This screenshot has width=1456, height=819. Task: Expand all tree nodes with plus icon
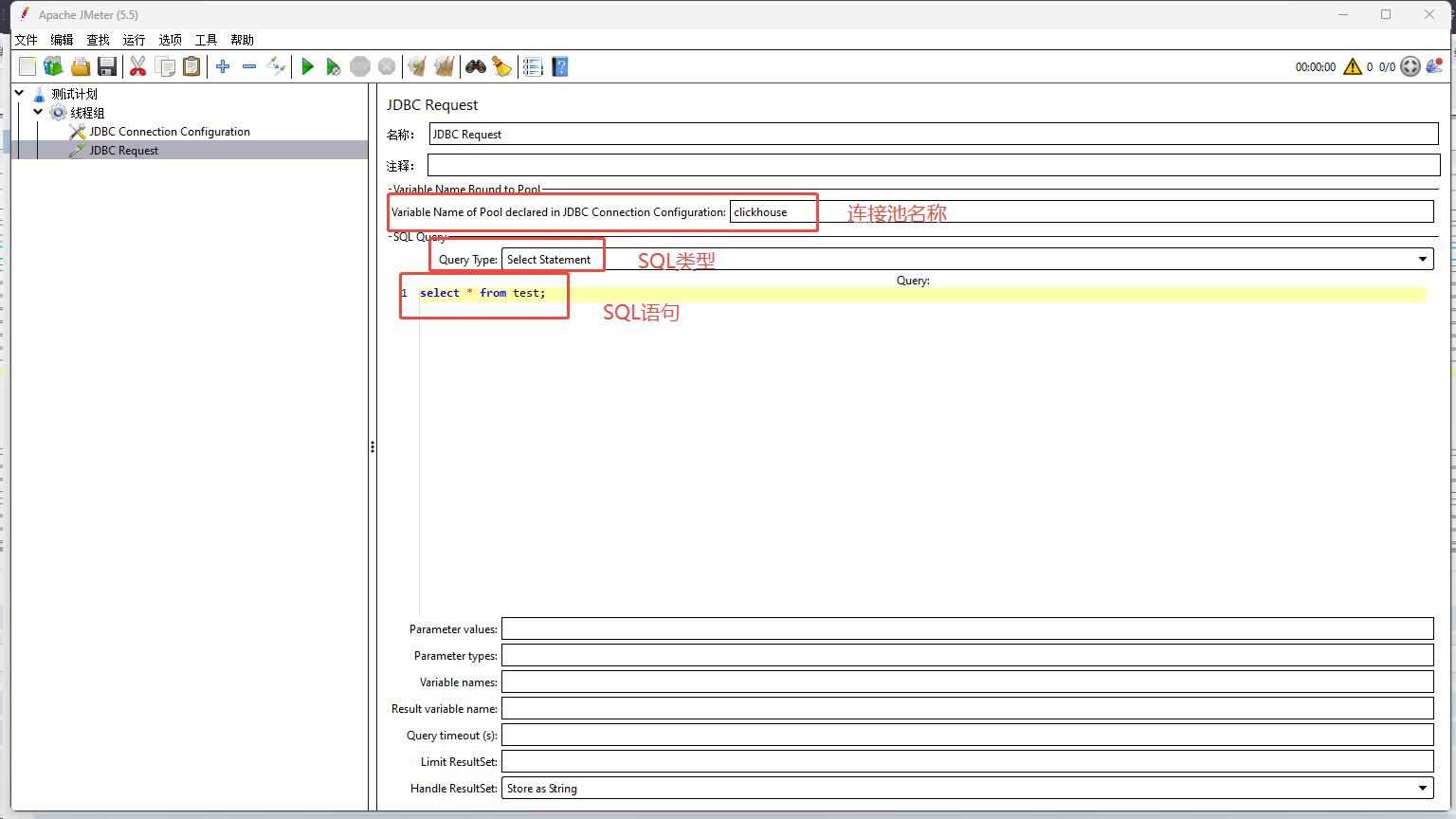[223, 66]
